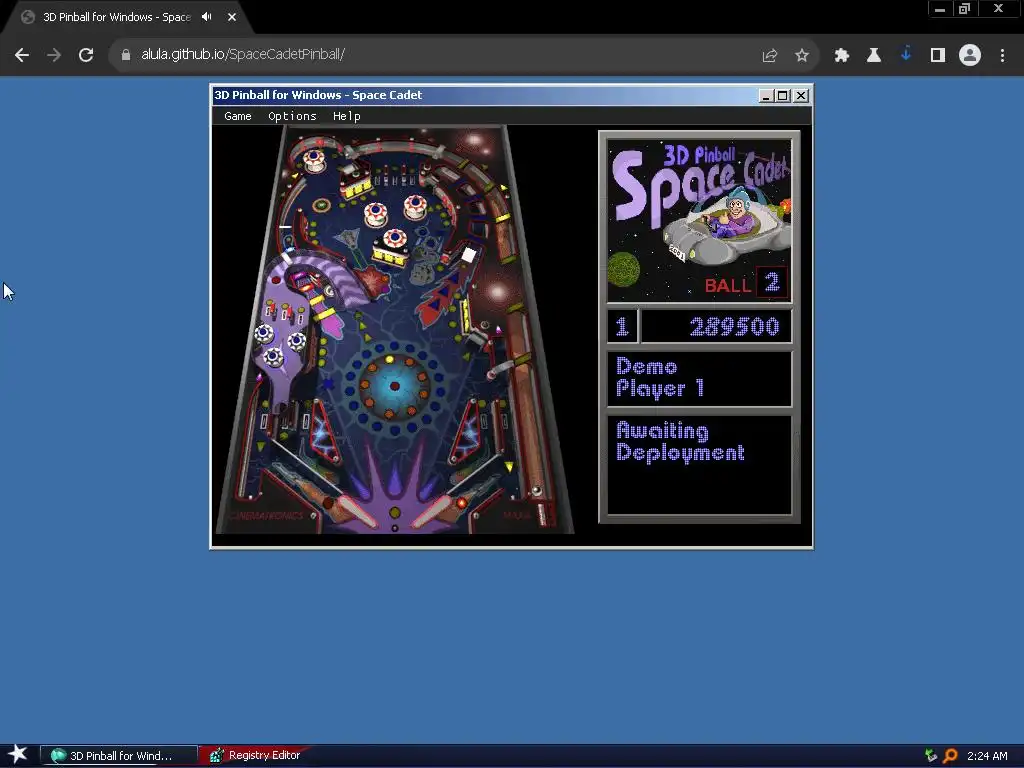Close the Pinball game window

[801, 96]
